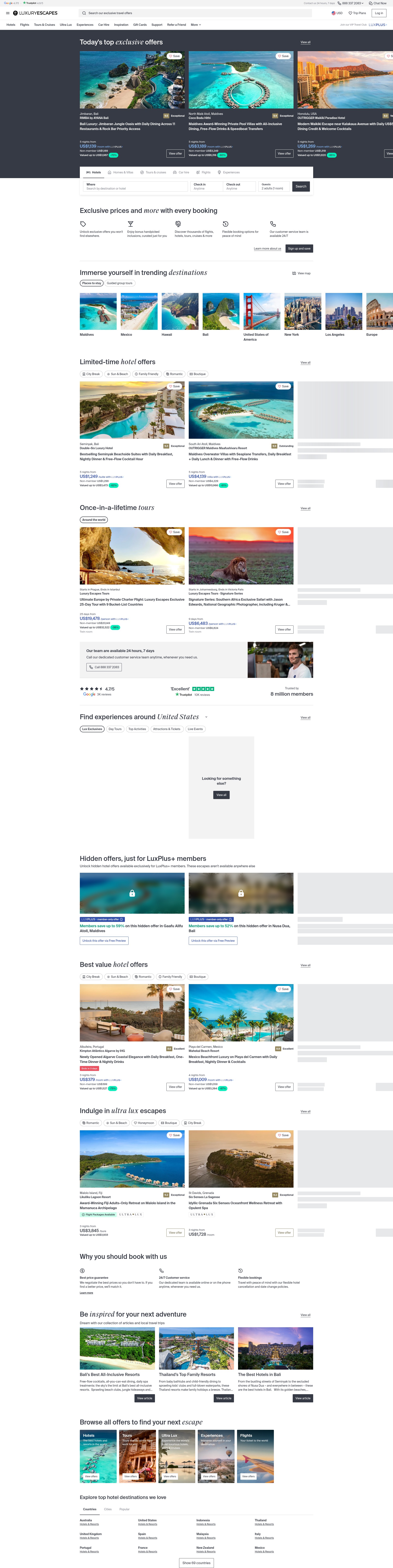
Task: Open Google reviews rating 4.7/5
Action: tap(97, 692)
